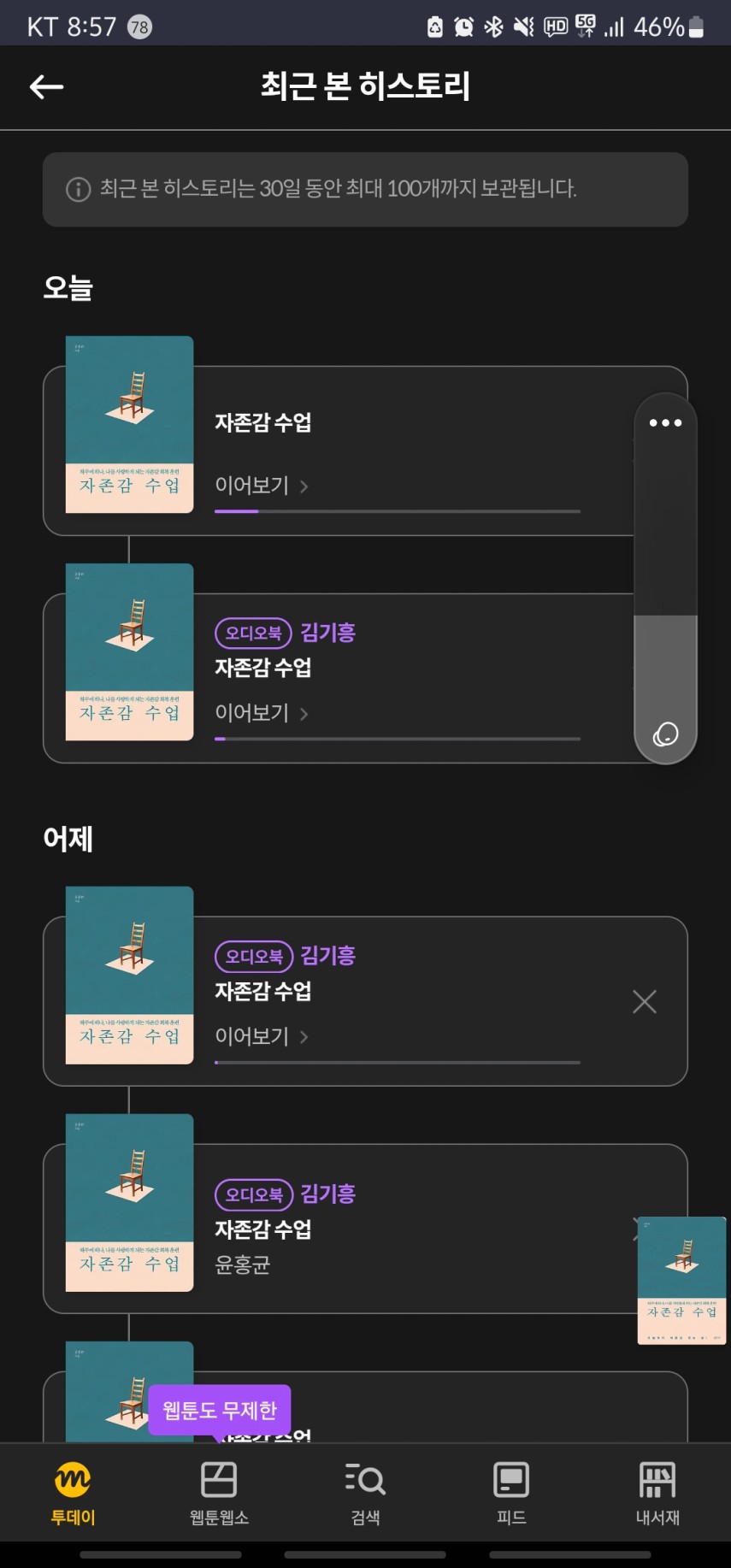The width and height of the screenshot is (731, 1568).
Task: Open the three-dot more options menu
Action: [x=665, y=422]
